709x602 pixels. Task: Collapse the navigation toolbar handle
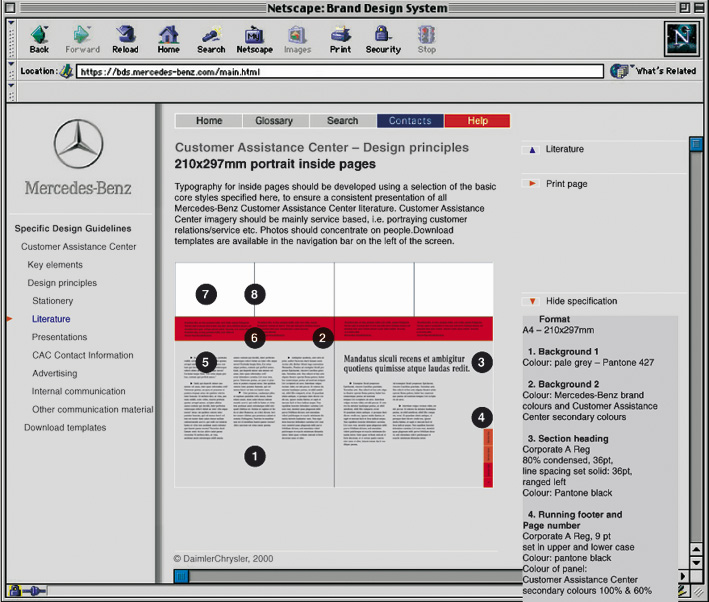(11, 38)
